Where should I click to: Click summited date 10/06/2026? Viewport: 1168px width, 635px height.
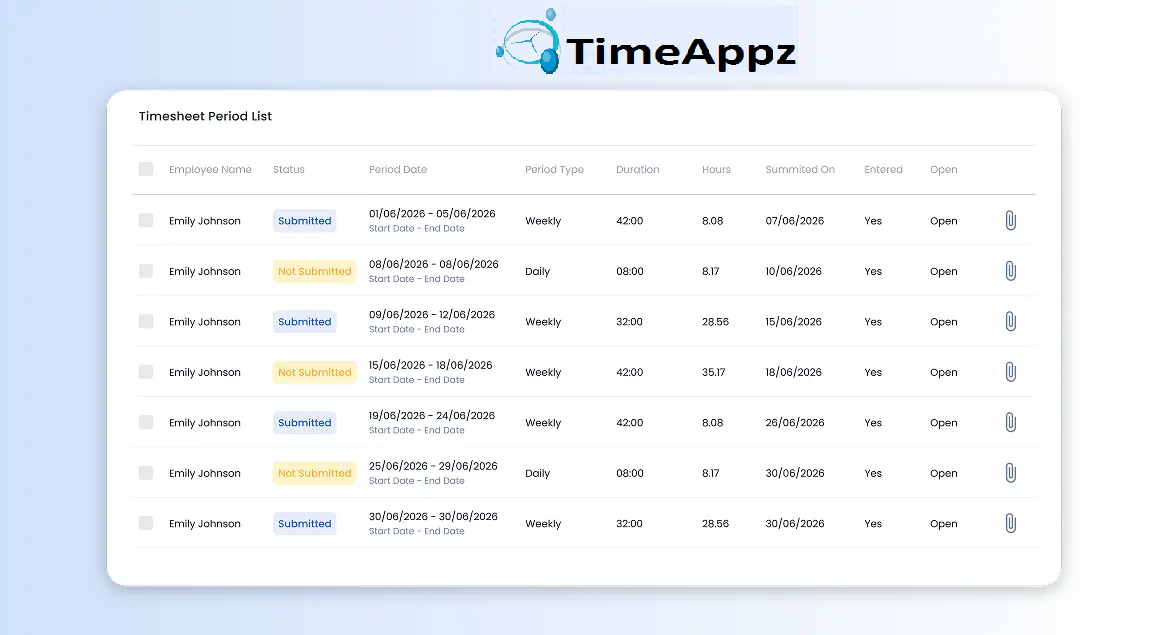(x=793, y=271)
